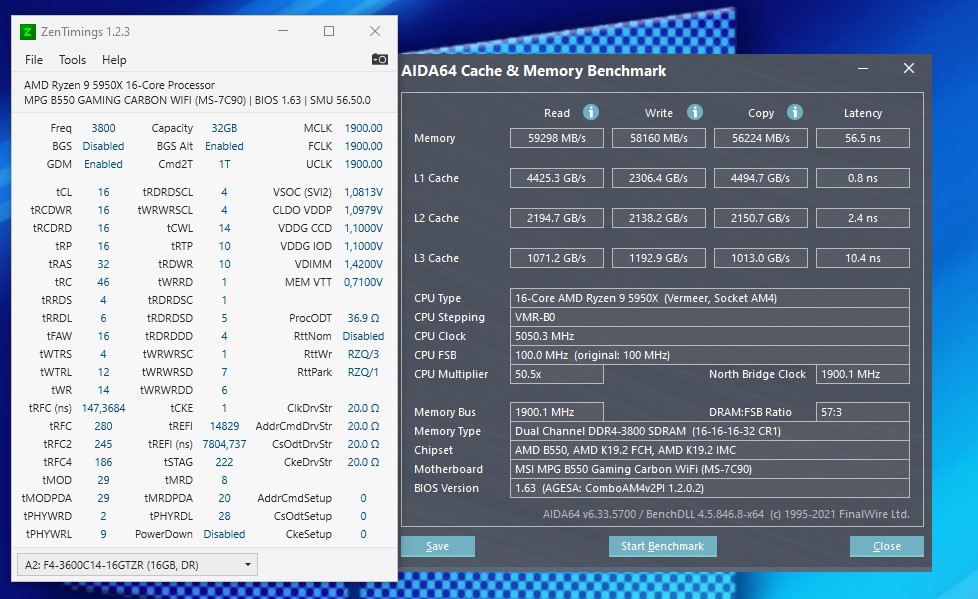Screen dimensions: 978x599
Task: Click the L1 Cache Write 2306.4 GB/s field
Action: click(x=659, y=178)
